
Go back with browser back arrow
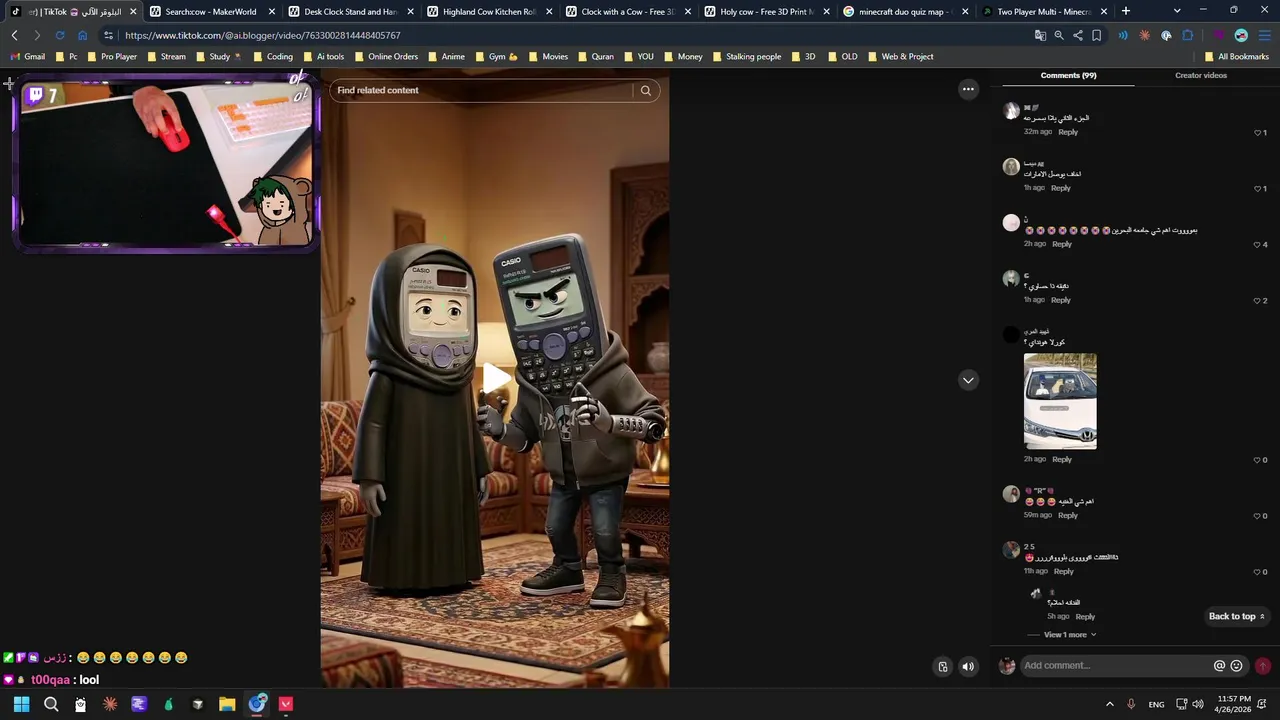(15, 35)
